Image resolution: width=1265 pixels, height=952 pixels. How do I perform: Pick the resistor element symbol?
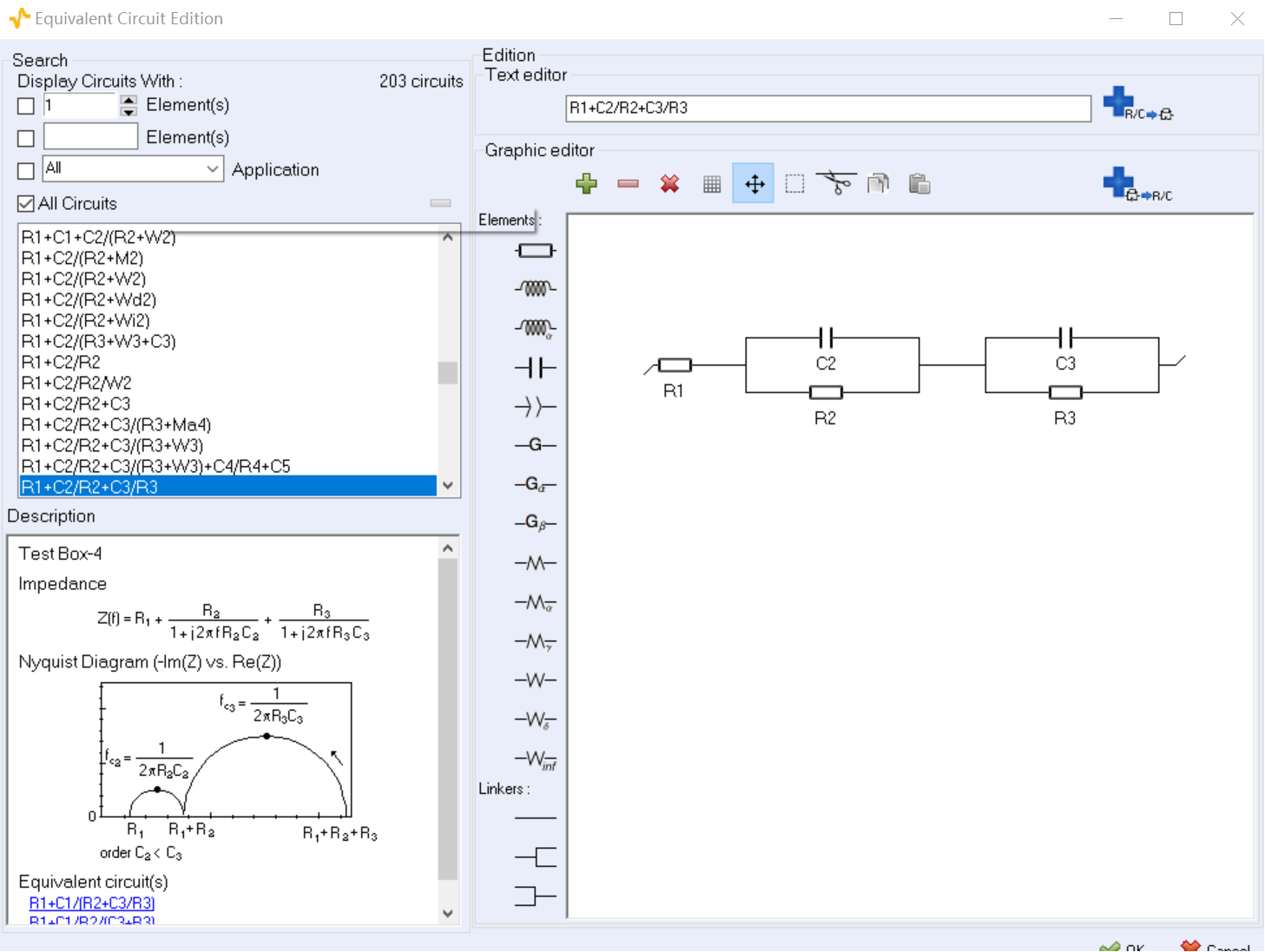coord(535,251)
